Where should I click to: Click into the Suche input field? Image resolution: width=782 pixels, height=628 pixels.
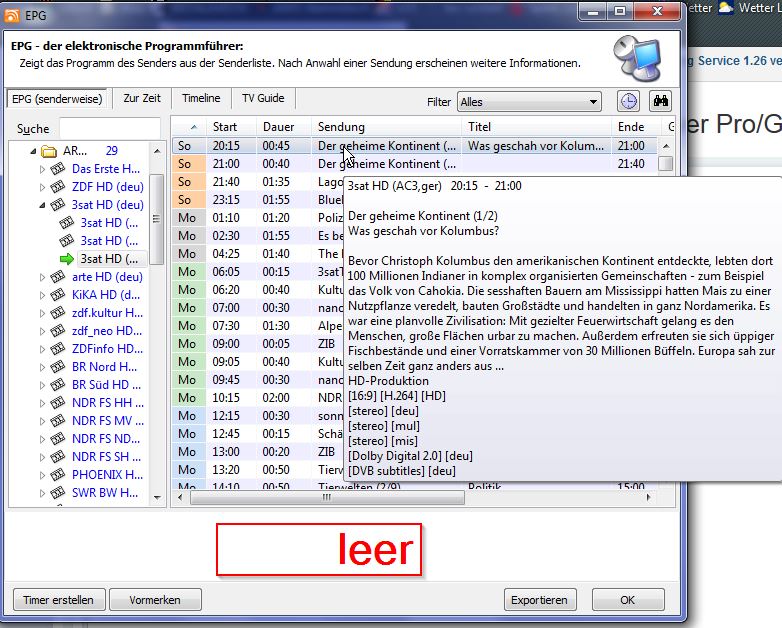(109, 128)
